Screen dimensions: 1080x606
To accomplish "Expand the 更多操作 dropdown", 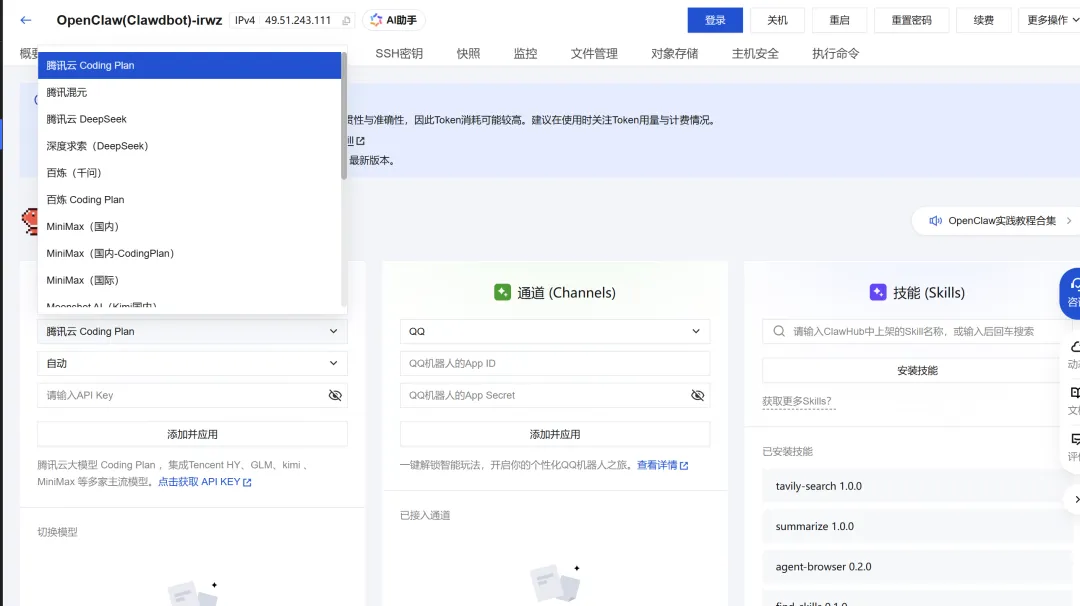I will (x=1050, y=20).
